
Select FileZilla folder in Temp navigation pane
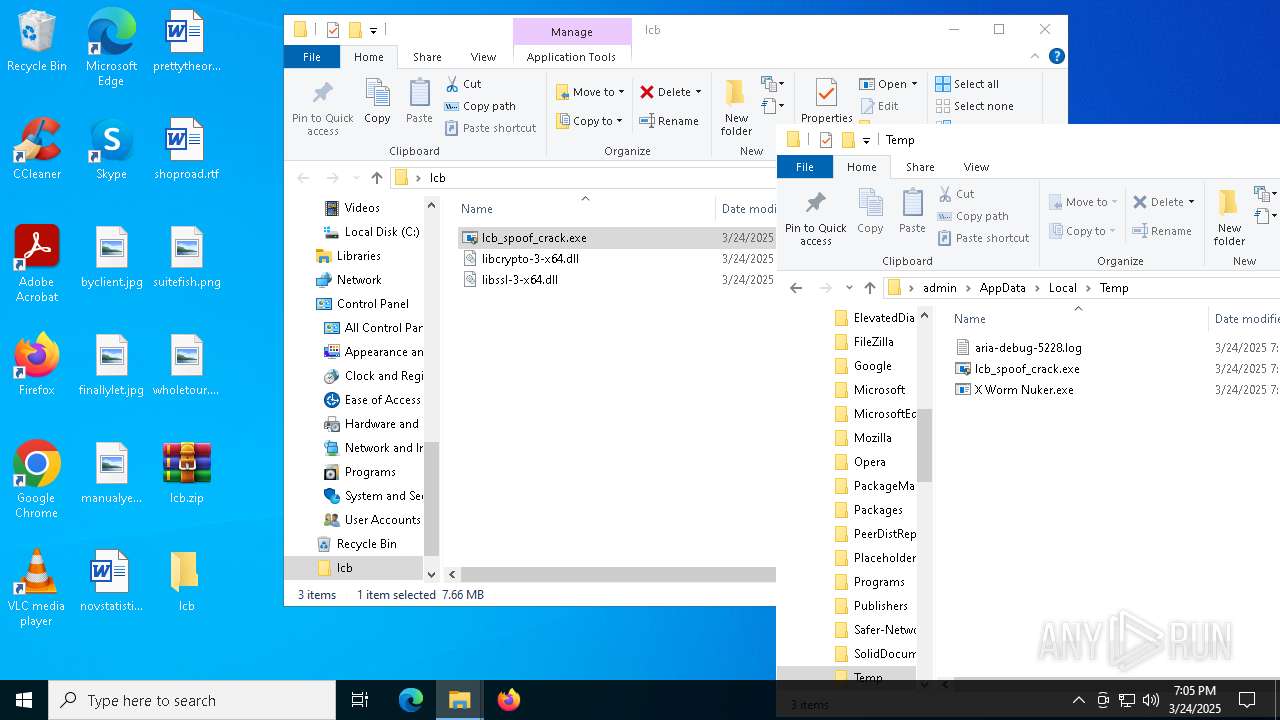pyautogui.click(x=873, y=342)
